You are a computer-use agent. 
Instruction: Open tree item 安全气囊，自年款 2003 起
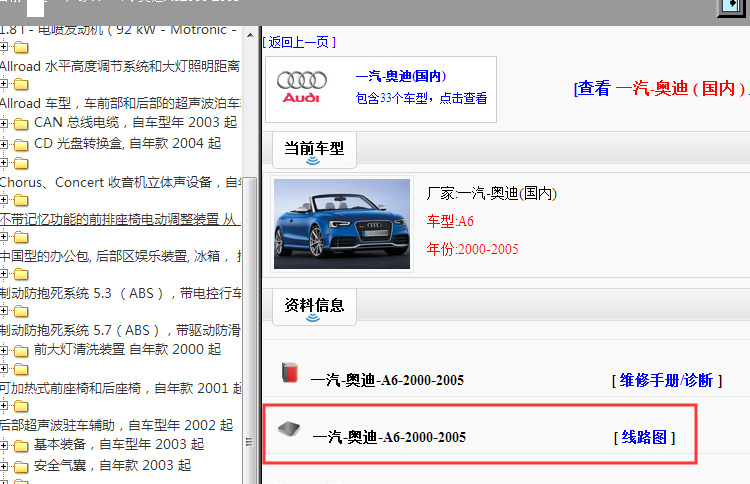pyautogui.click(x=112, y=465)
